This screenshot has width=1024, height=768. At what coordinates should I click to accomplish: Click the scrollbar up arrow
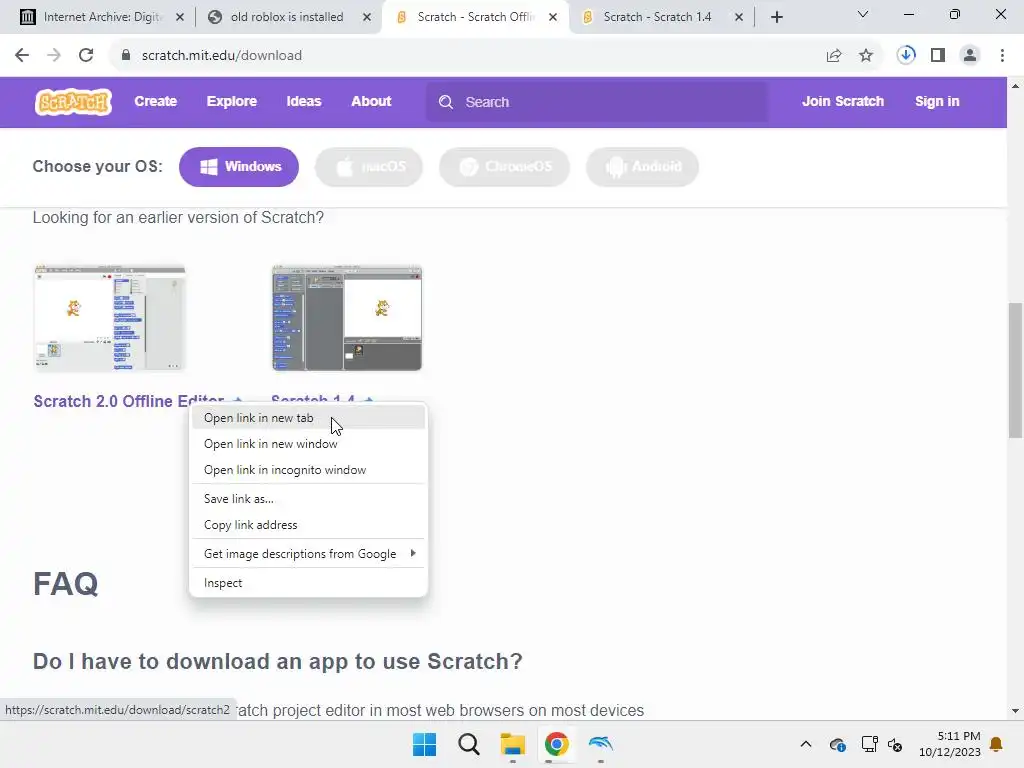pos(1015,86)
